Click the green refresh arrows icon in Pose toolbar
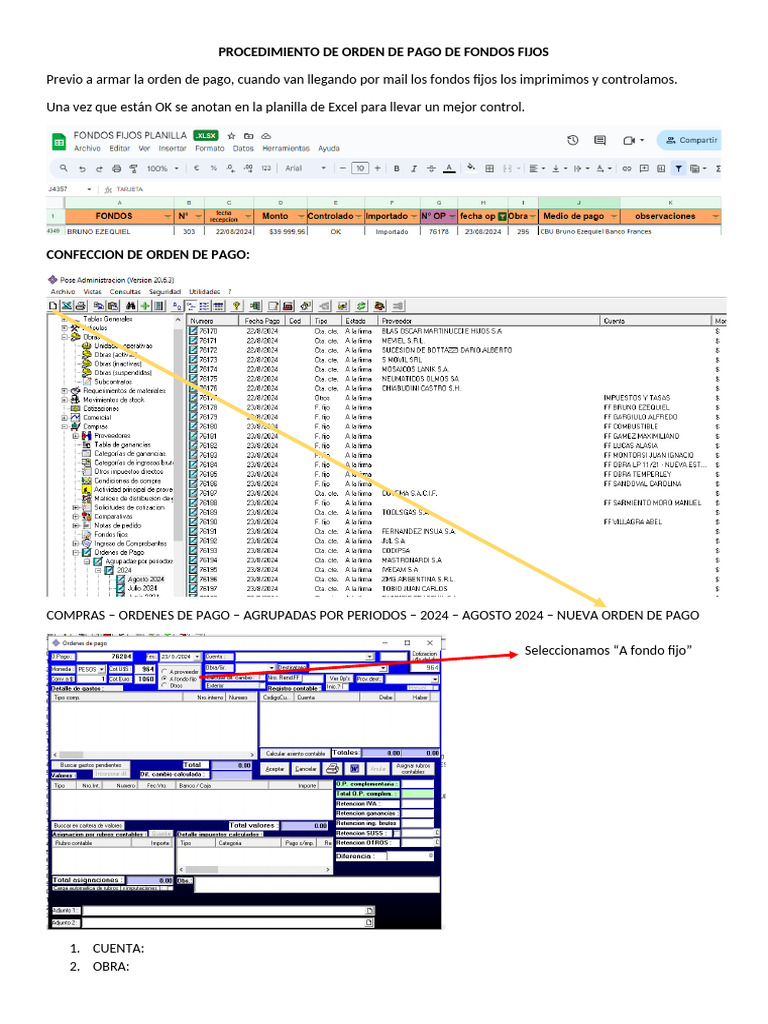Screen dimensions: 768x1024 pos(360,306)
